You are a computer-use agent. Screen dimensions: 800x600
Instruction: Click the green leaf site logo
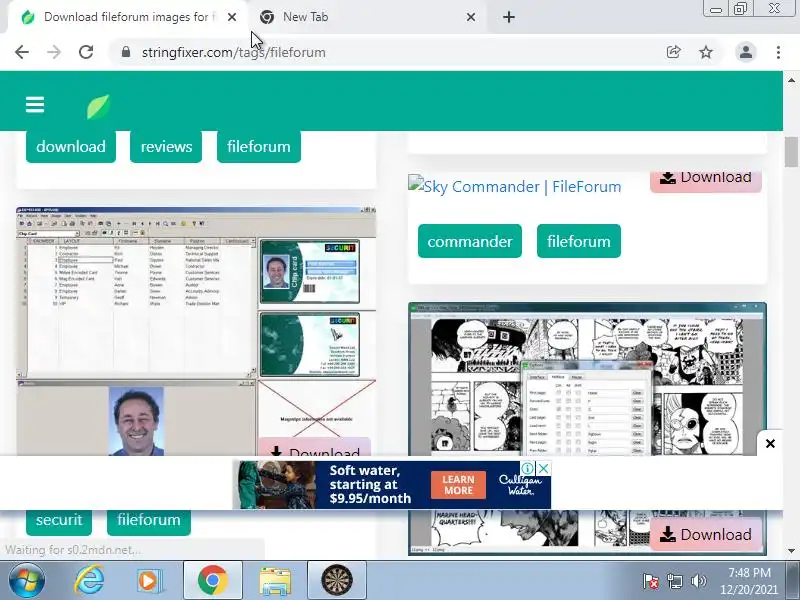[x=98, y=107]
